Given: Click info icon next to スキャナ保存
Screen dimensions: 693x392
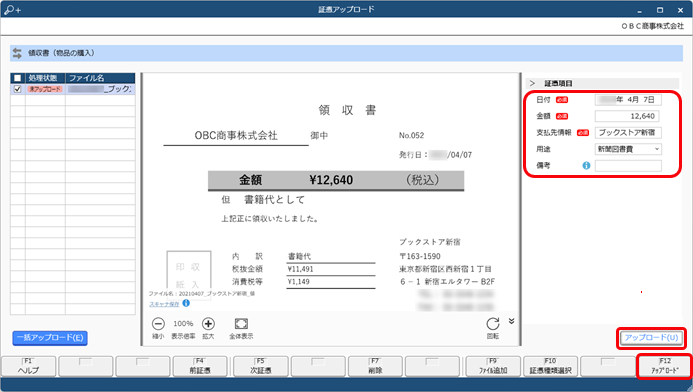Looking at the screenshot, I should pyautogui.click(x=186, y=303).
